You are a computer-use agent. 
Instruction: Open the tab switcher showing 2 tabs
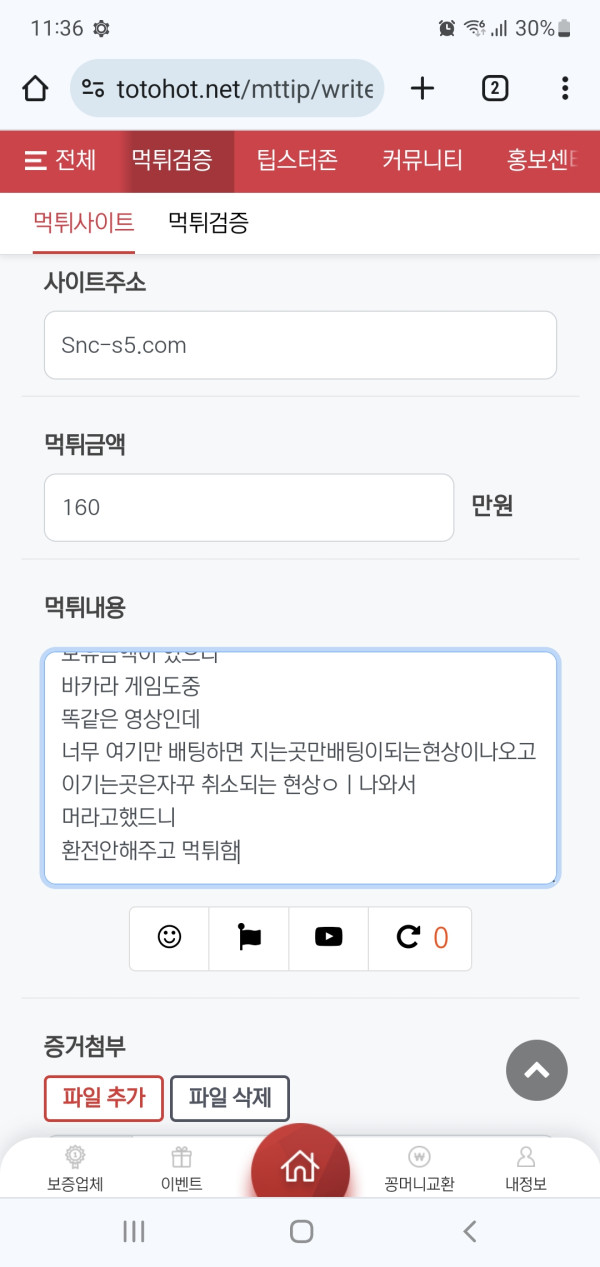[x=494, y=88]
